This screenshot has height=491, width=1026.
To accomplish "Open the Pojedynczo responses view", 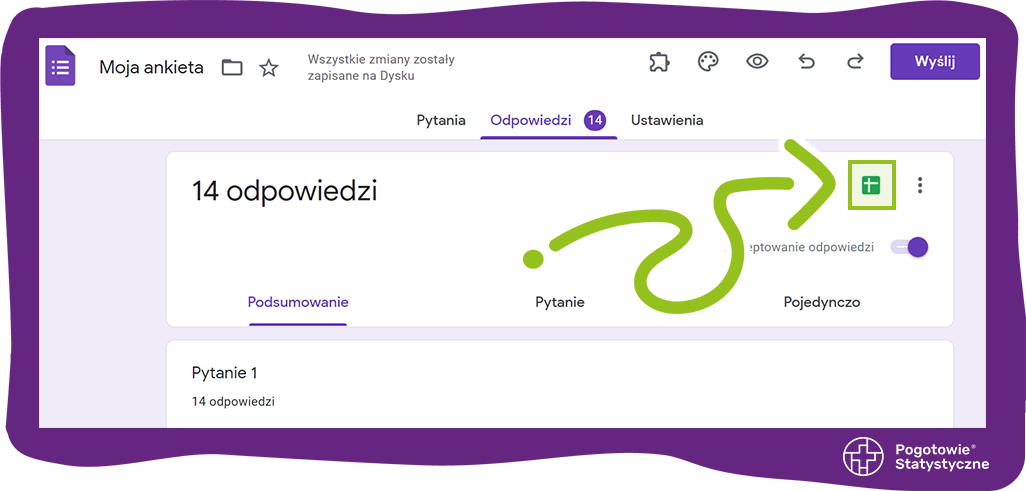I will point(821,302).
